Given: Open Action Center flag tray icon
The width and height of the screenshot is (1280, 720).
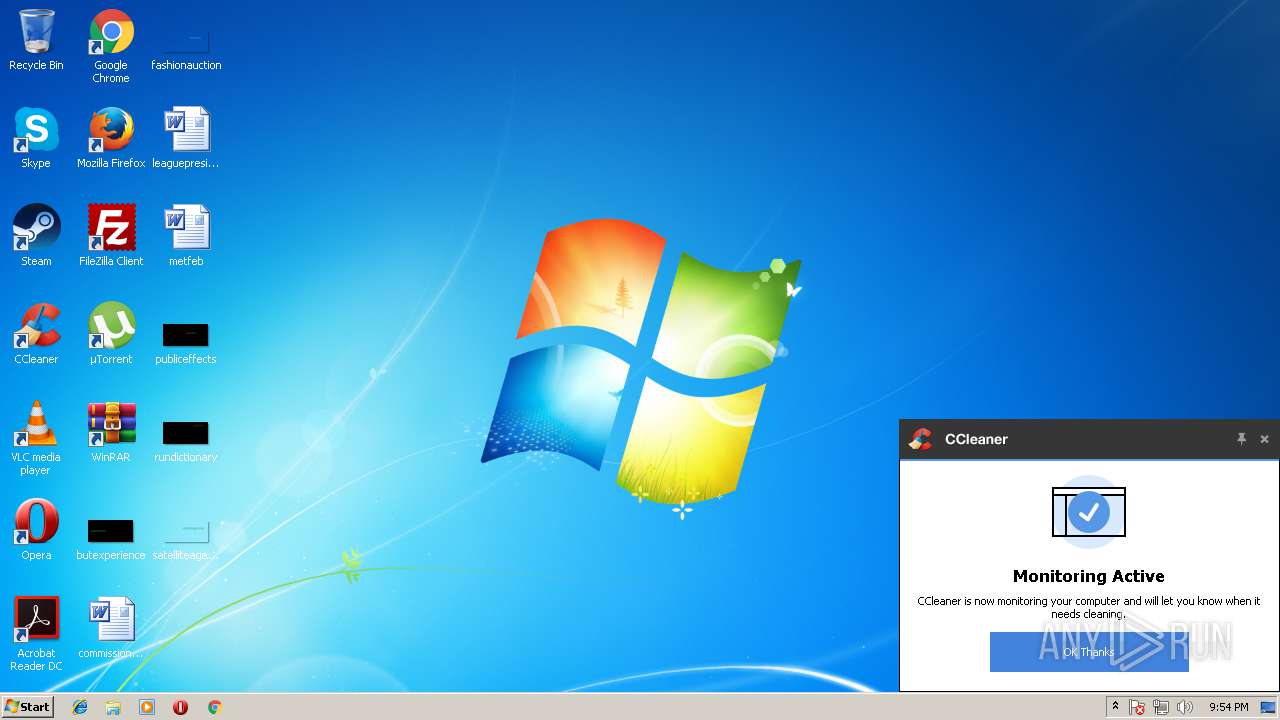Looking at the screenshot, I should pos(1137,707).
